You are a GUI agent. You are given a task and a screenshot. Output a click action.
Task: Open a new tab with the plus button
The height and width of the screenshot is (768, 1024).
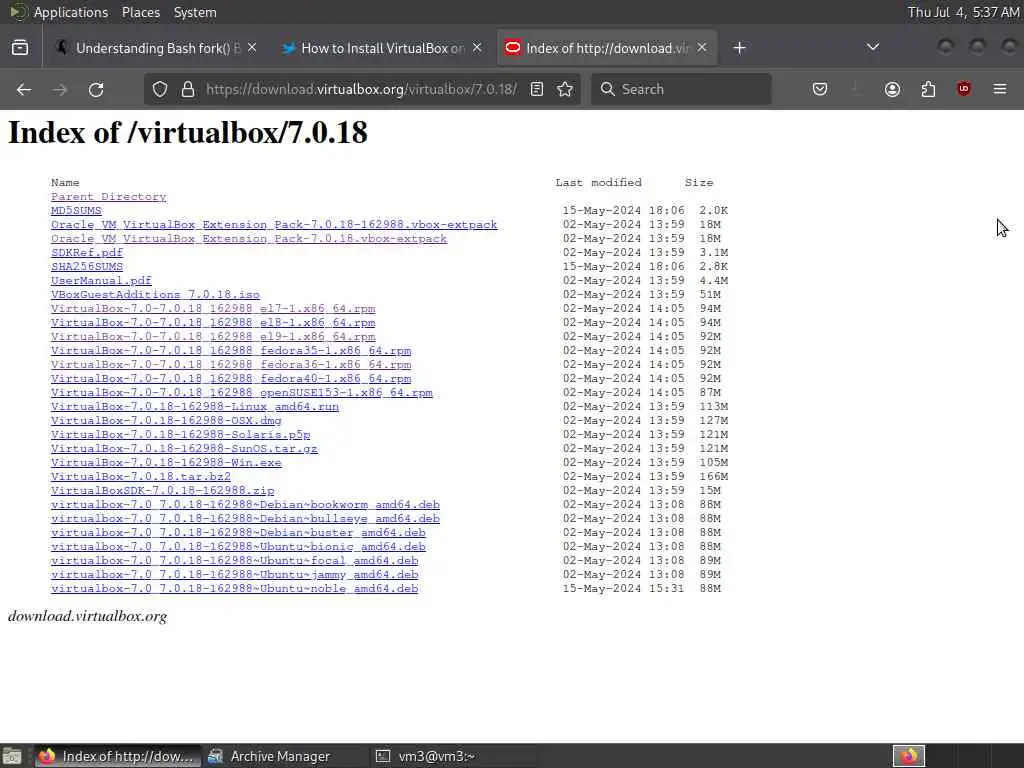point(739,48)
